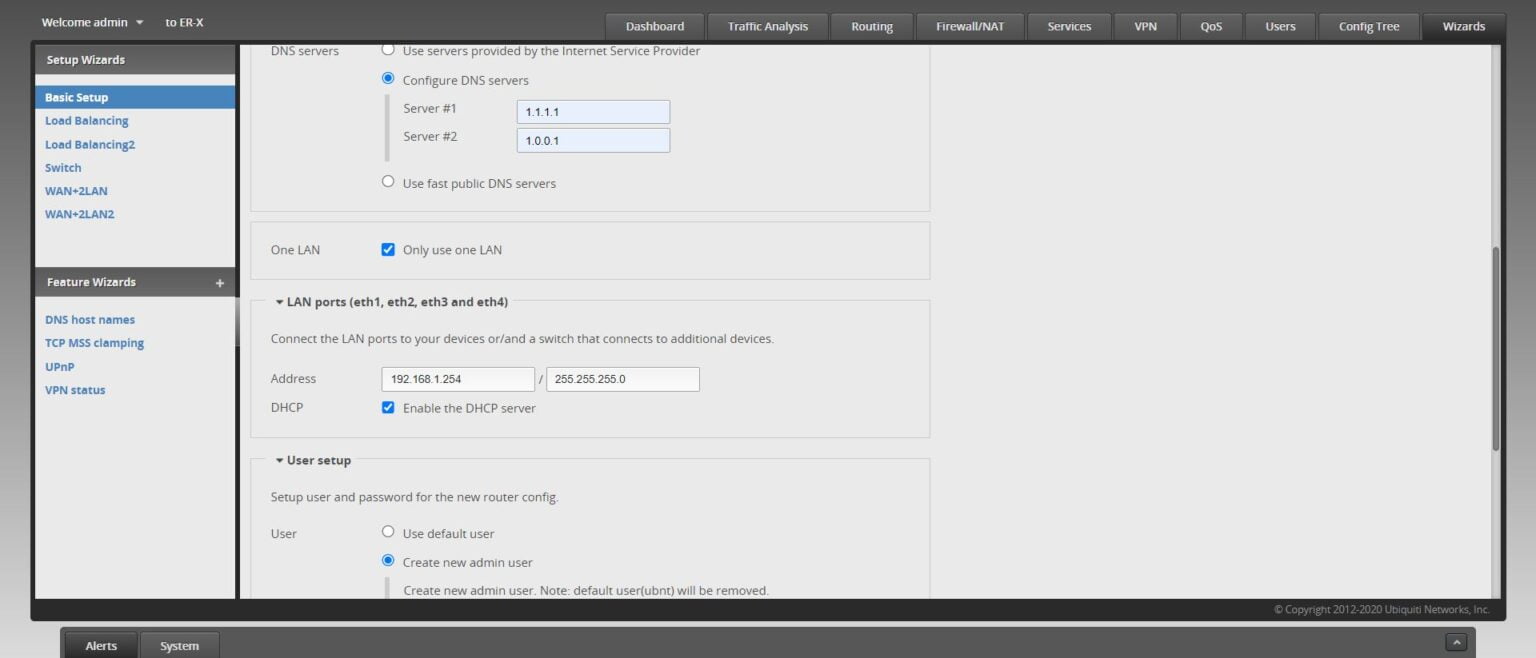Image resolution: width=1536 pixels, height=658 pixels.
Task: Open TCP MSS clamping wizard
Action: 94,343
